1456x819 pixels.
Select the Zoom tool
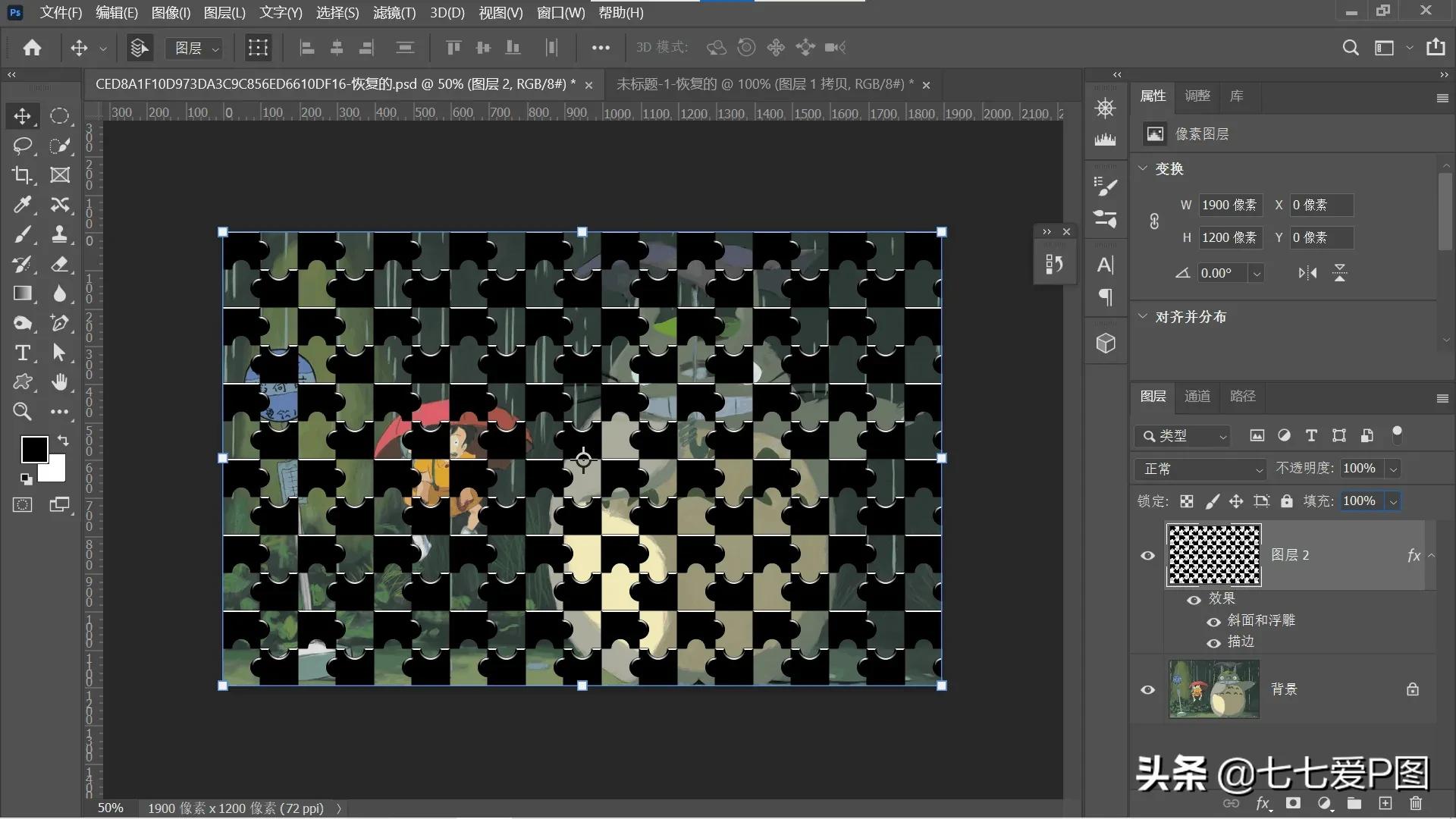[x=22, y=412]
